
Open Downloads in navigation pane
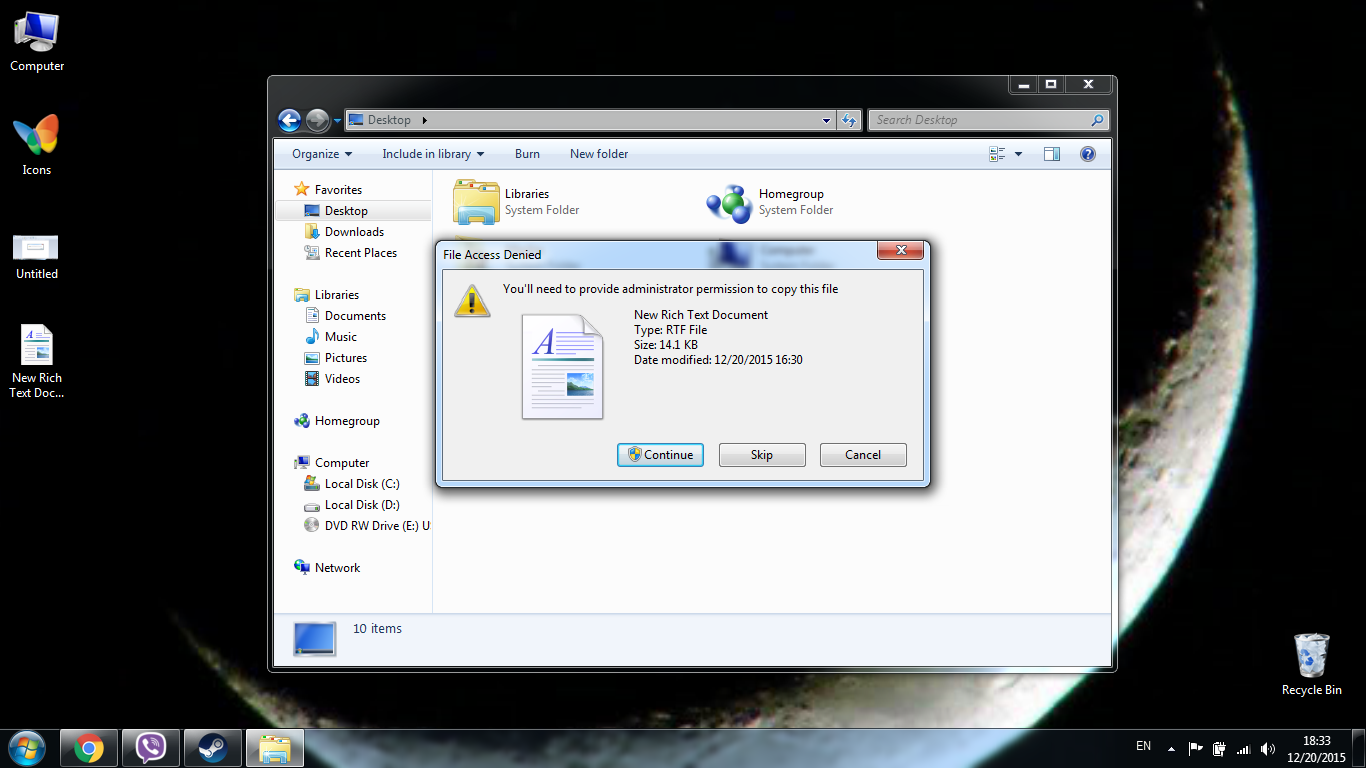coord(344,232)
